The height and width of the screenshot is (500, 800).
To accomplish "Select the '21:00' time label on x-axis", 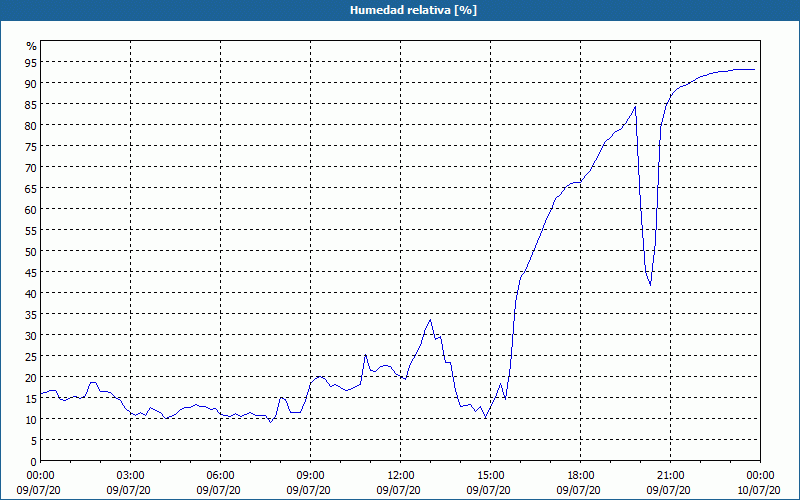I will (x=670, y=476).
